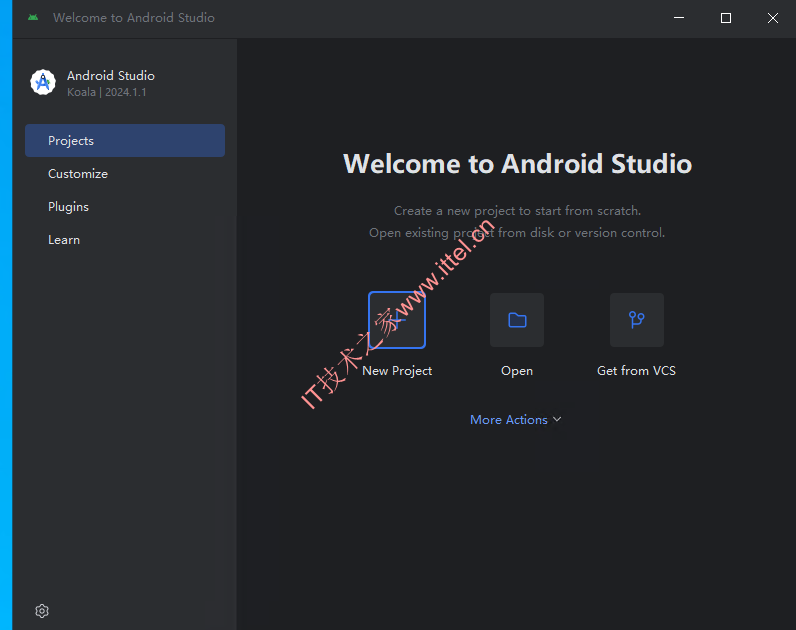Close the Welcome to Android Studio window
Image resolution: width=796 pixels, height=630 pixels.
[x=773, y=18]
